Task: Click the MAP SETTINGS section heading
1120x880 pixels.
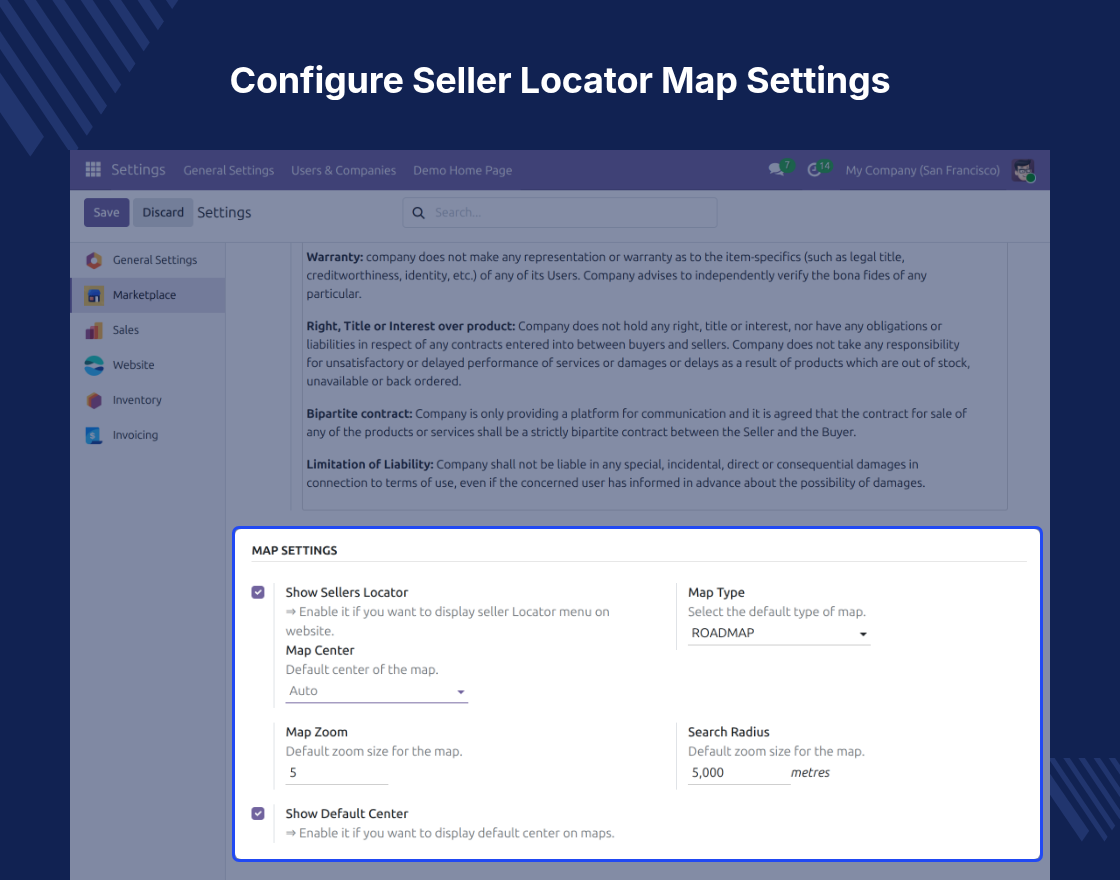Action: pyautogui.click(x=294, y=551)
